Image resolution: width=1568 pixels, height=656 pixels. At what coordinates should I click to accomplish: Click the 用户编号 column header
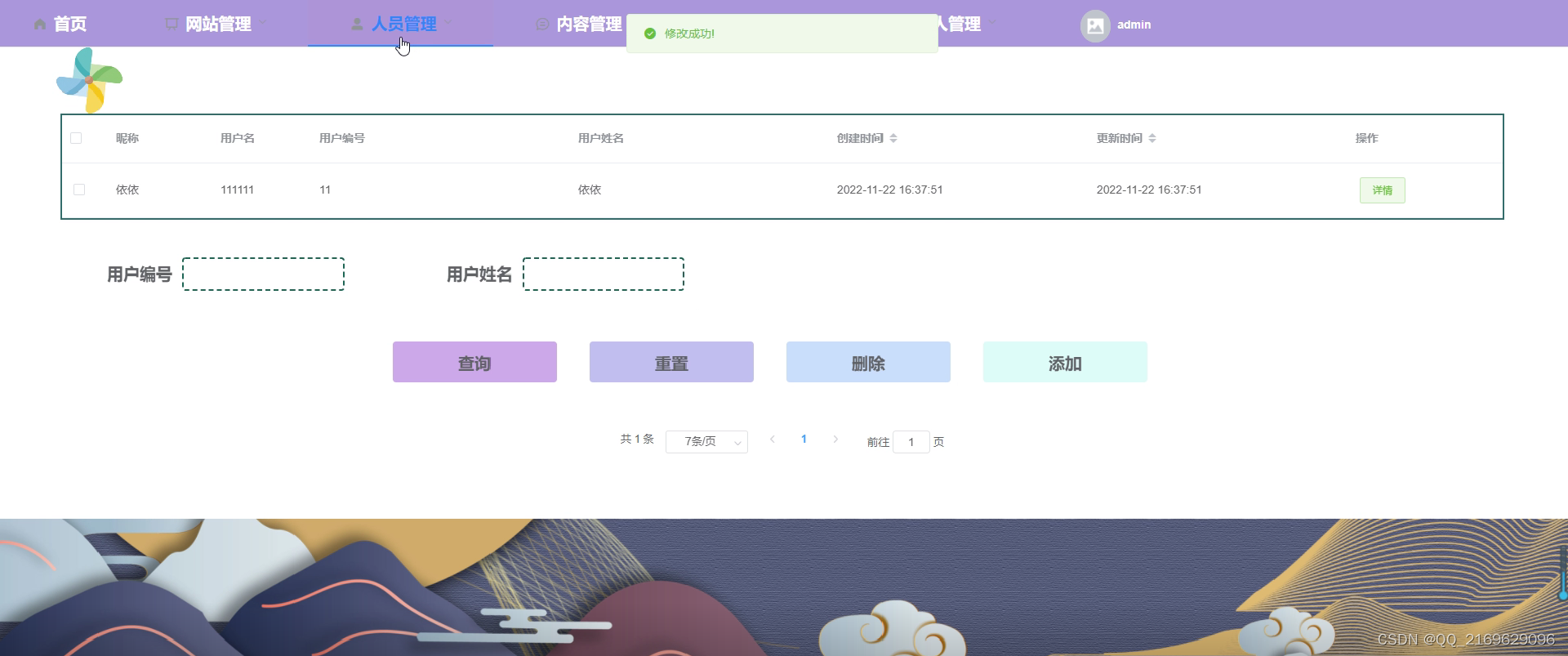pyautogui.click(x=342, y=138)
